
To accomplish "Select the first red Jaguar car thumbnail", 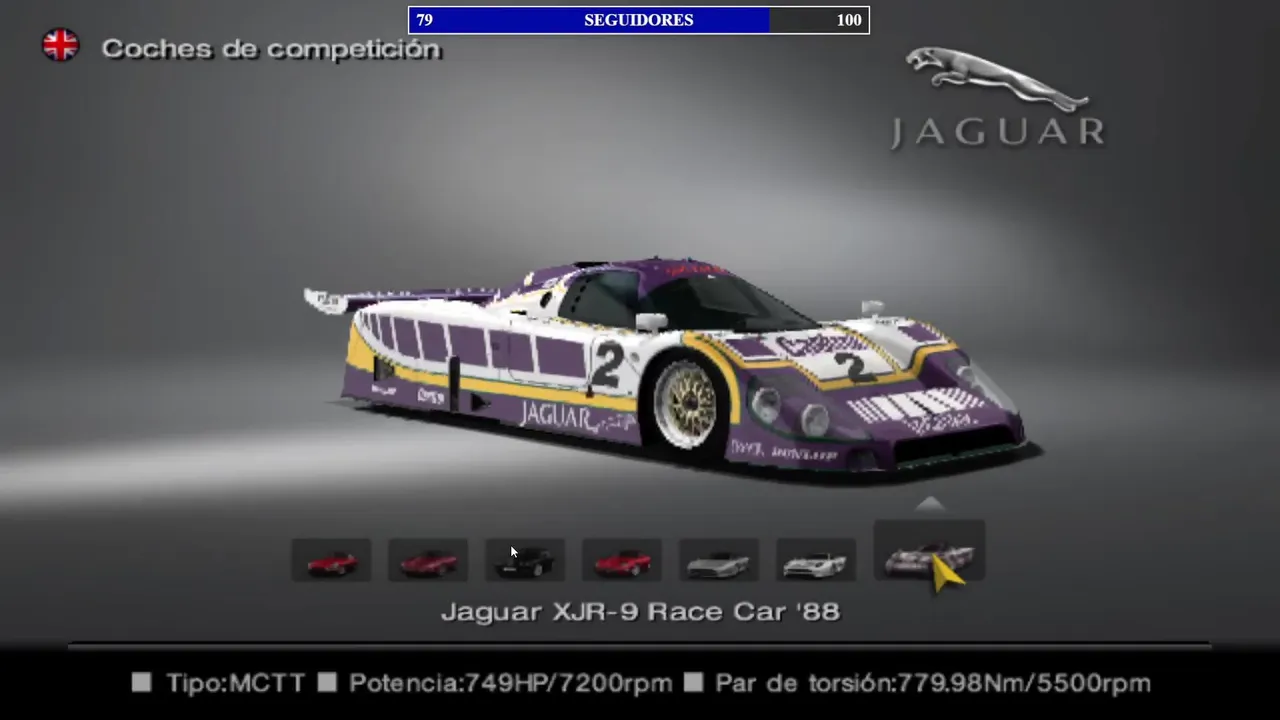I will 331,560.
